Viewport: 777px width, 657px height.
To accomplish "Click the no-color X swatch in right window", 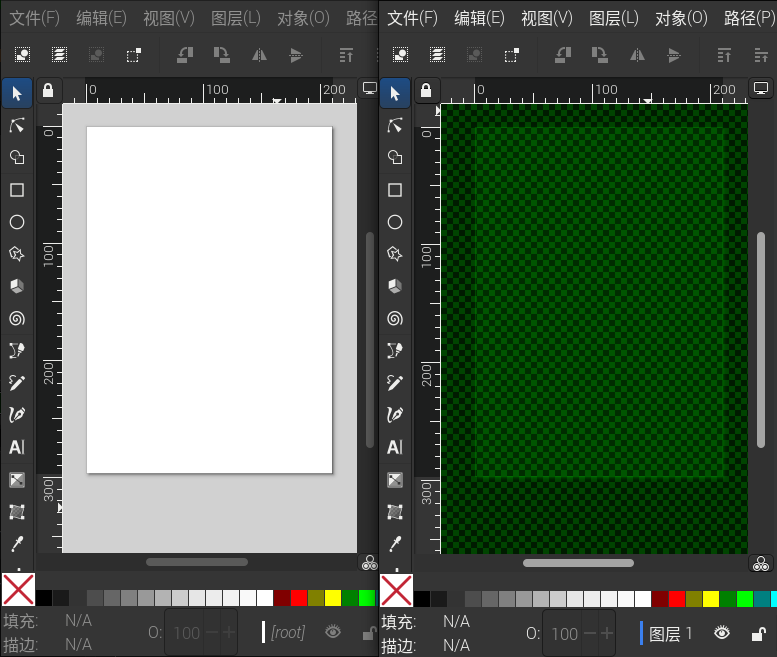I will pyautogui.click(x=396, y=590).
